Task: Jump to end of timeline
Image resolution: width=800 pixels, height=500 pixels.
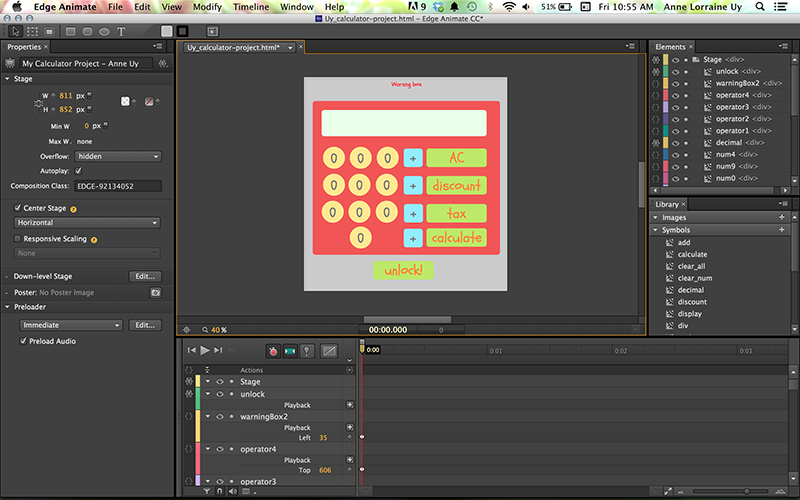Action: (218, 350)
